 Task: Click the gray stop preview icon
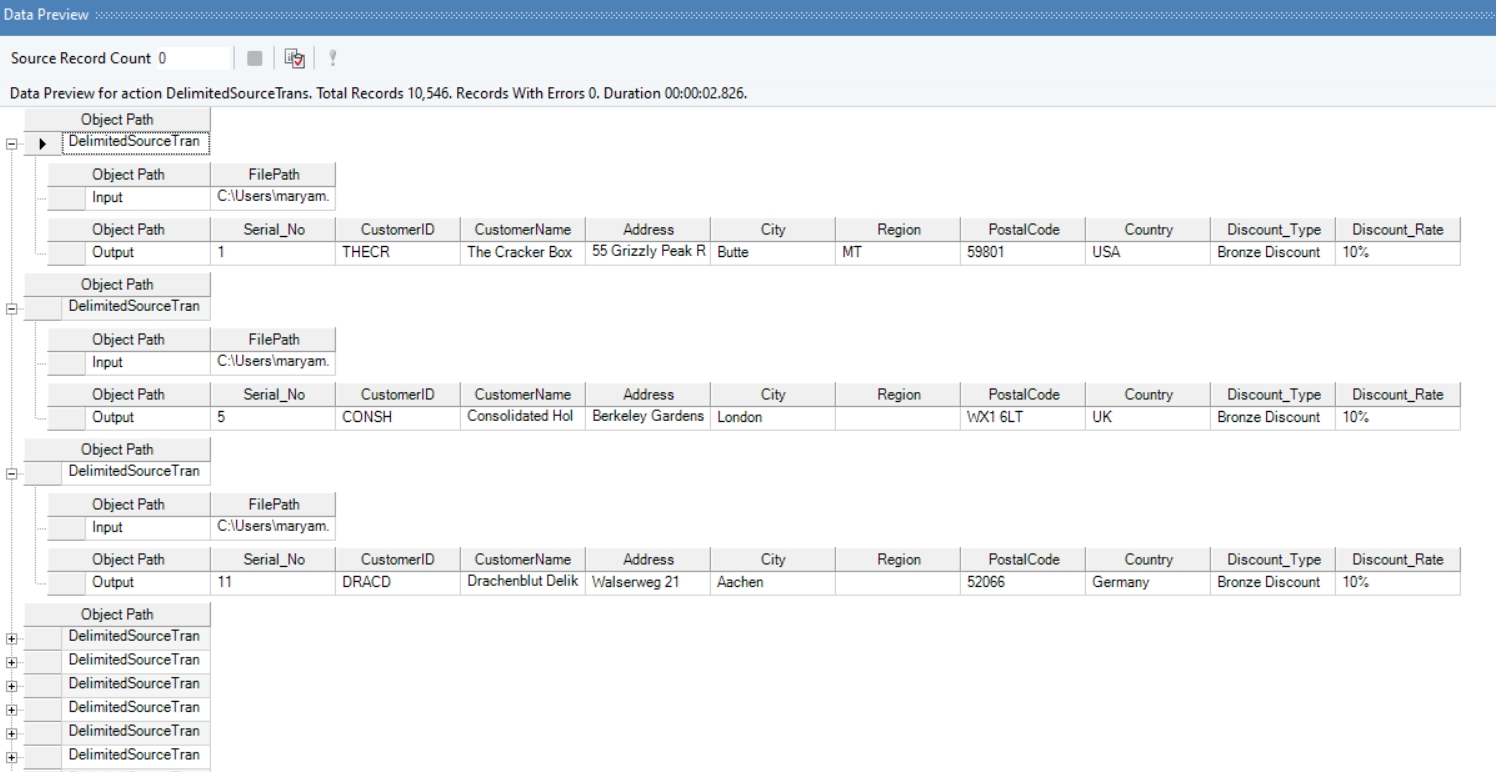tap(254, 59)
